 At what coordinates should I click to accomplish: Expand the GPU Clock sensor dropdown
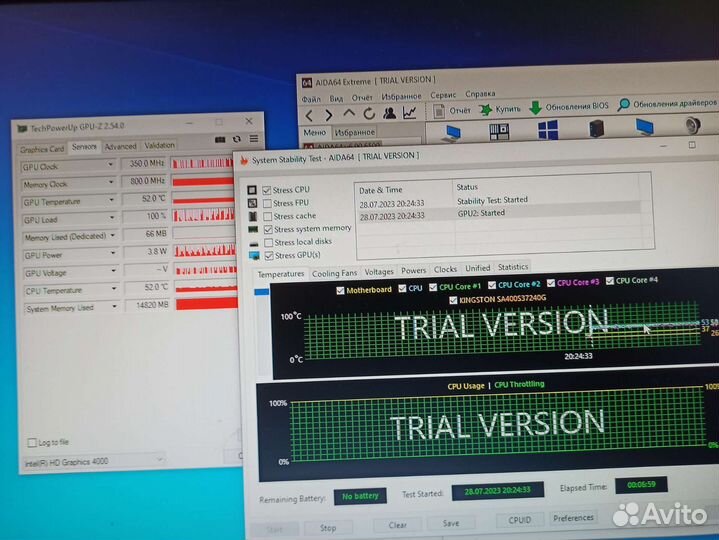[x=111, y=165]
